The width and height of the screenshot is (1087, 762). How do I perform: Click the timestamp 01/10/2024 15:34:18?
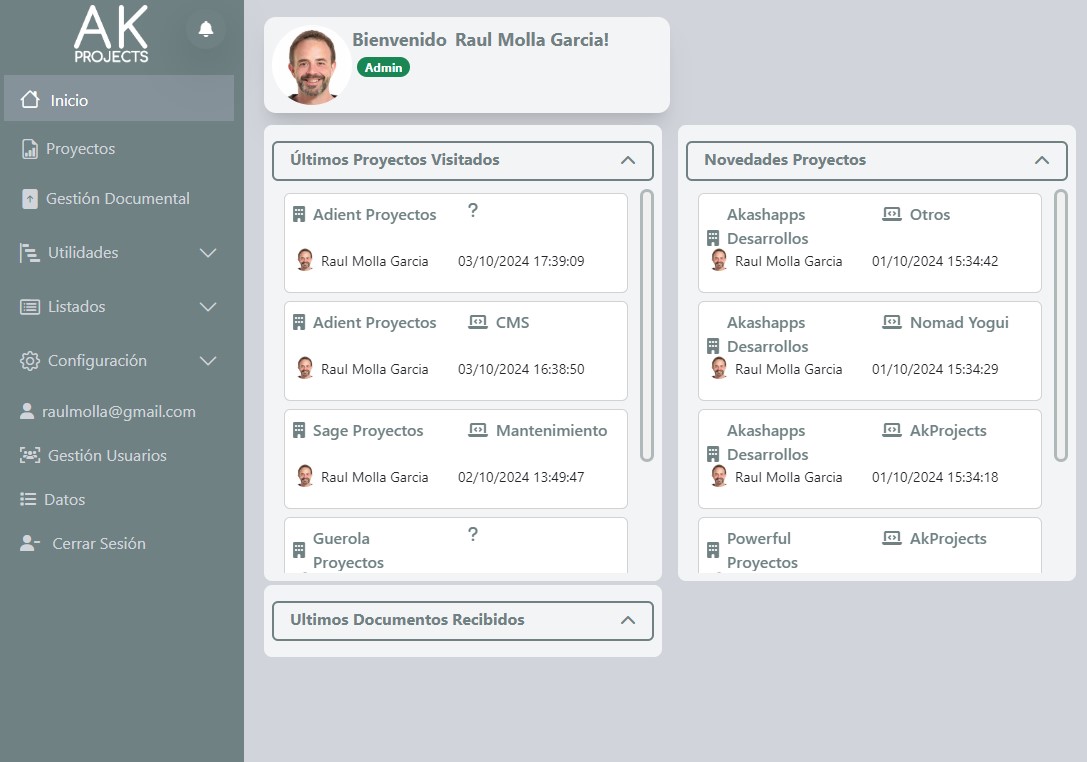935,477
